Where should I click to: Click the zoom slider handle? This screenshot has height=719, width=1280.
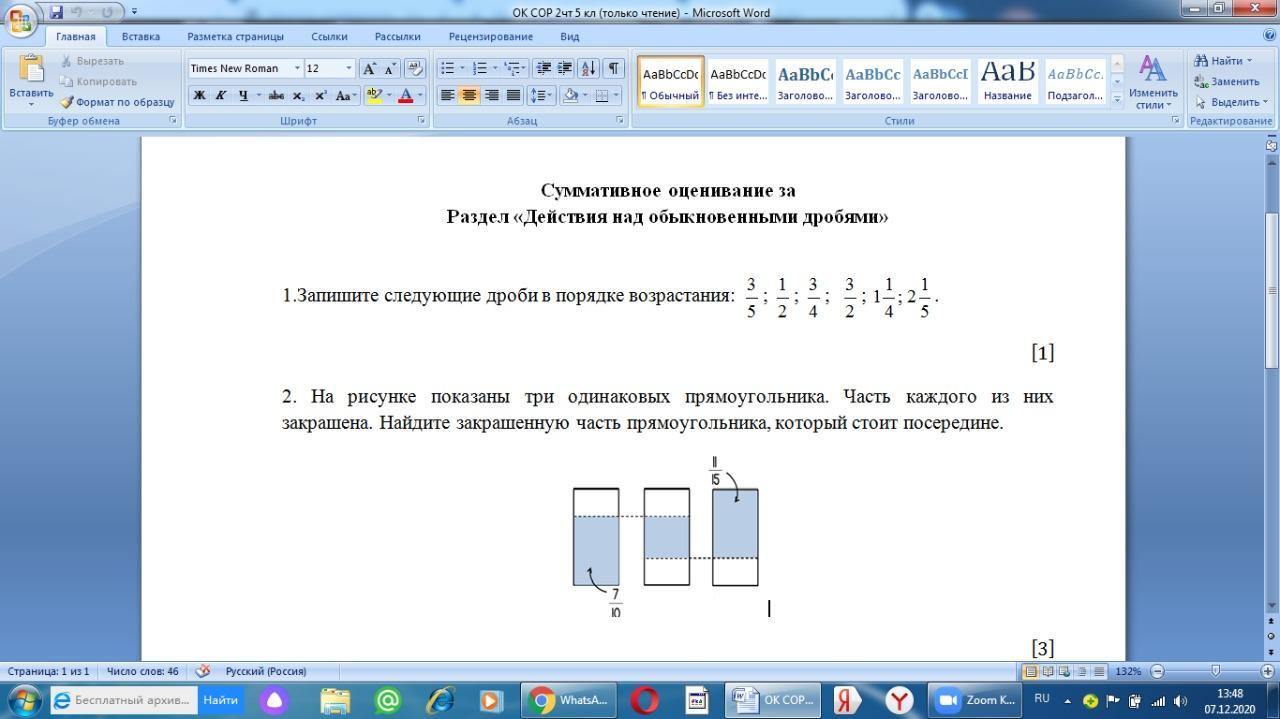coord(1216,671)
